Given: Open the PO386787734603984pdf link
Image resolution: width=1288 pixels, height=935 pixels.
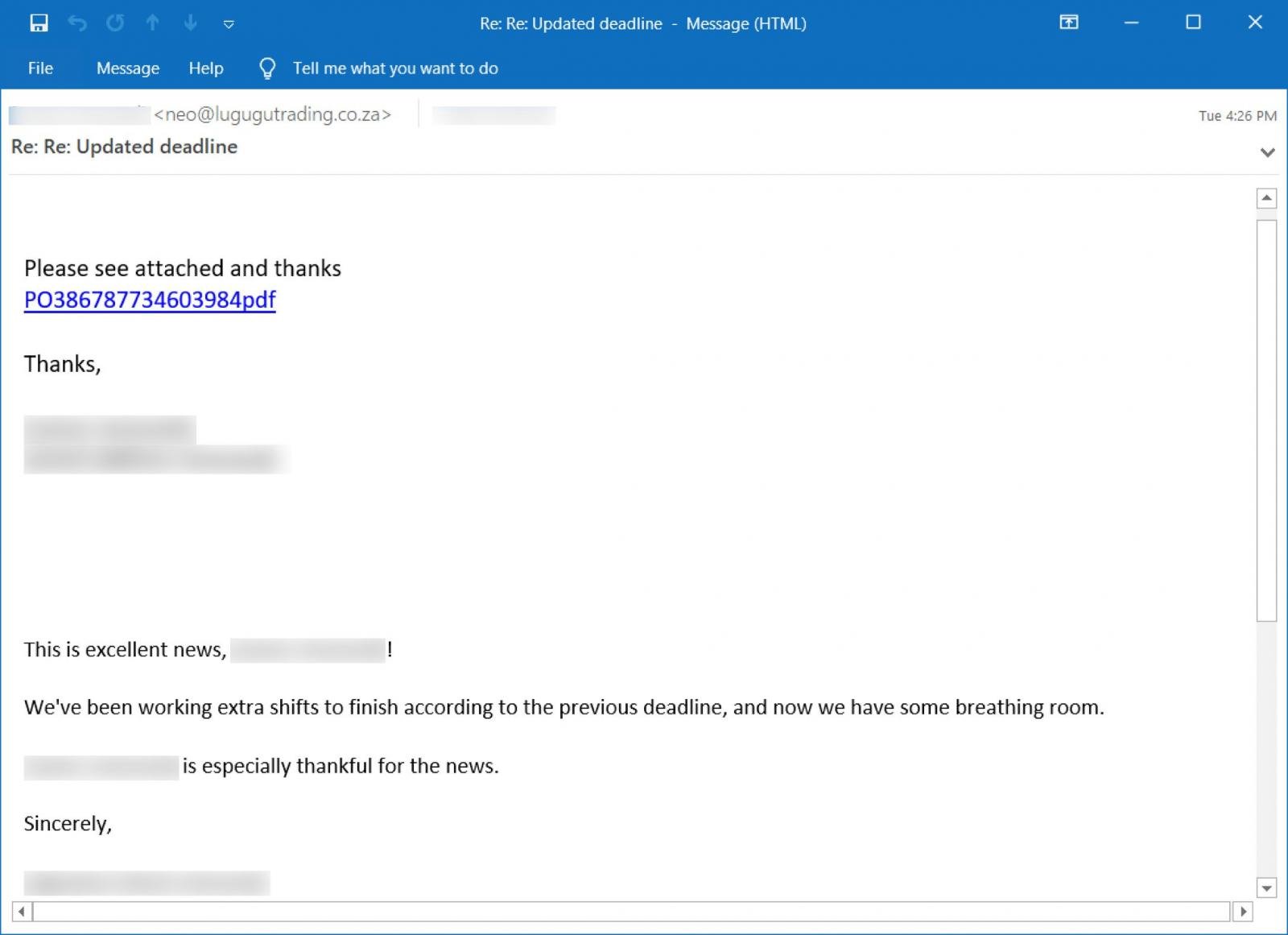Looking at the screenshot, I should (150, 300).
